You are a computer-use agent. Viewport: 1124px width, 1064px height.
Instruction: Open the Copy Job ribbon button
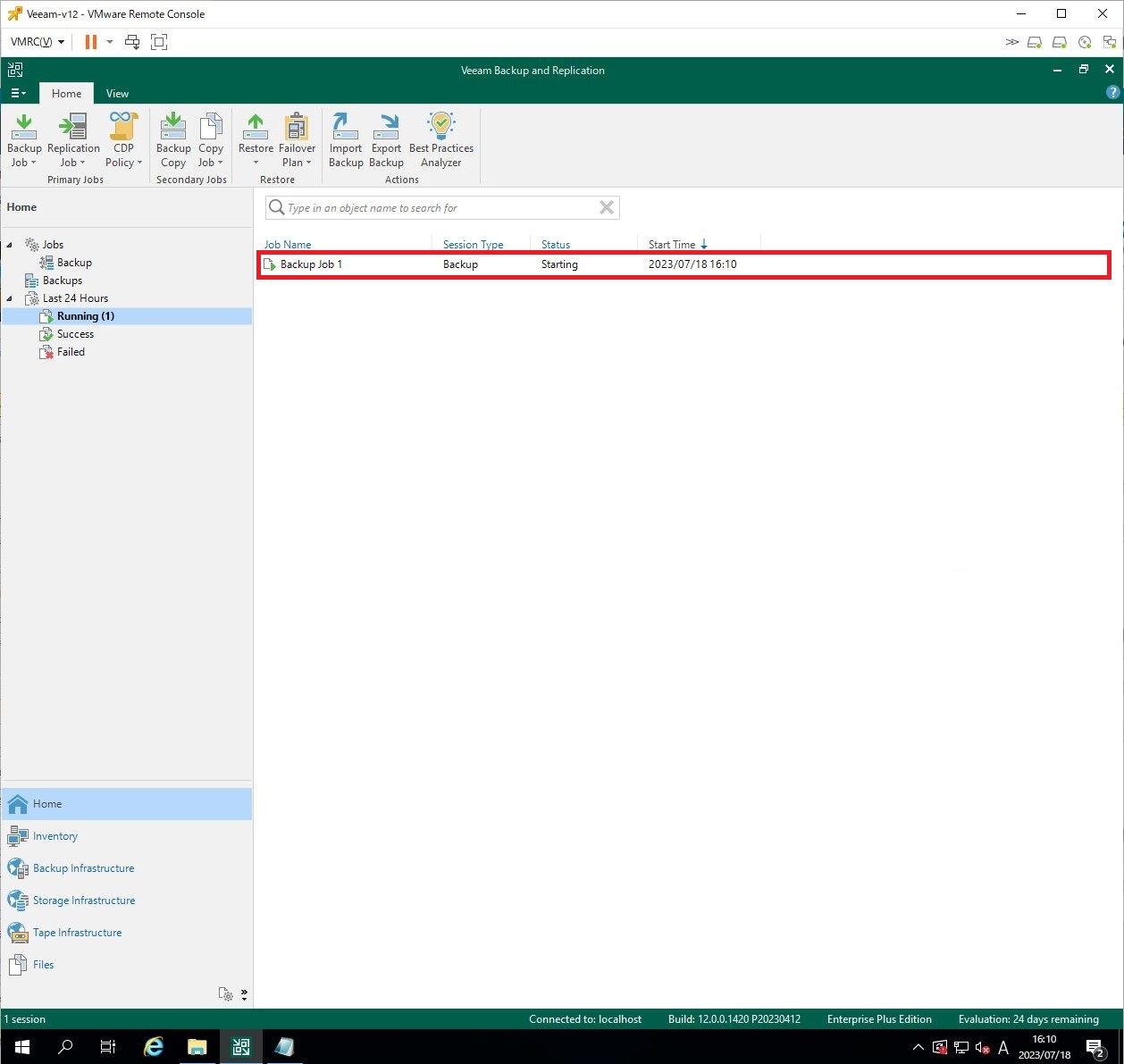pyautogui.click(x=211, y=140)
